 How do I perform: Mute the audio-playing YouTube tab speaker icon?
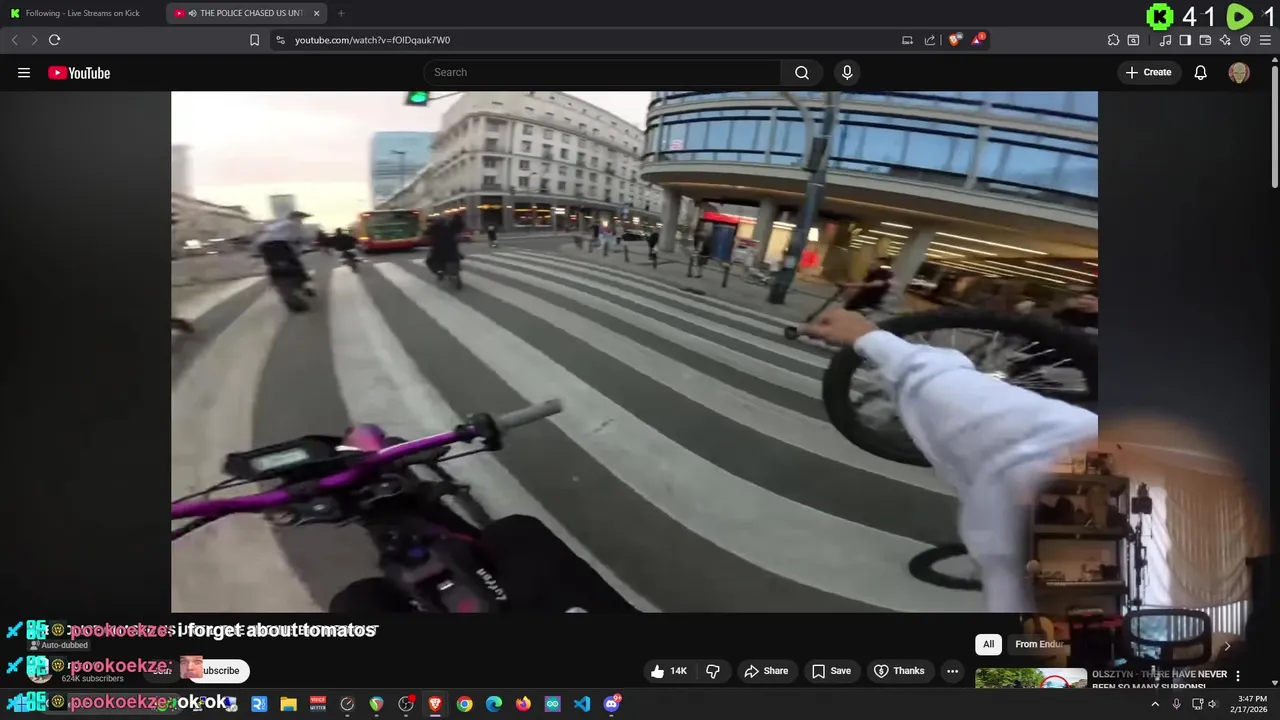(192, 13)
